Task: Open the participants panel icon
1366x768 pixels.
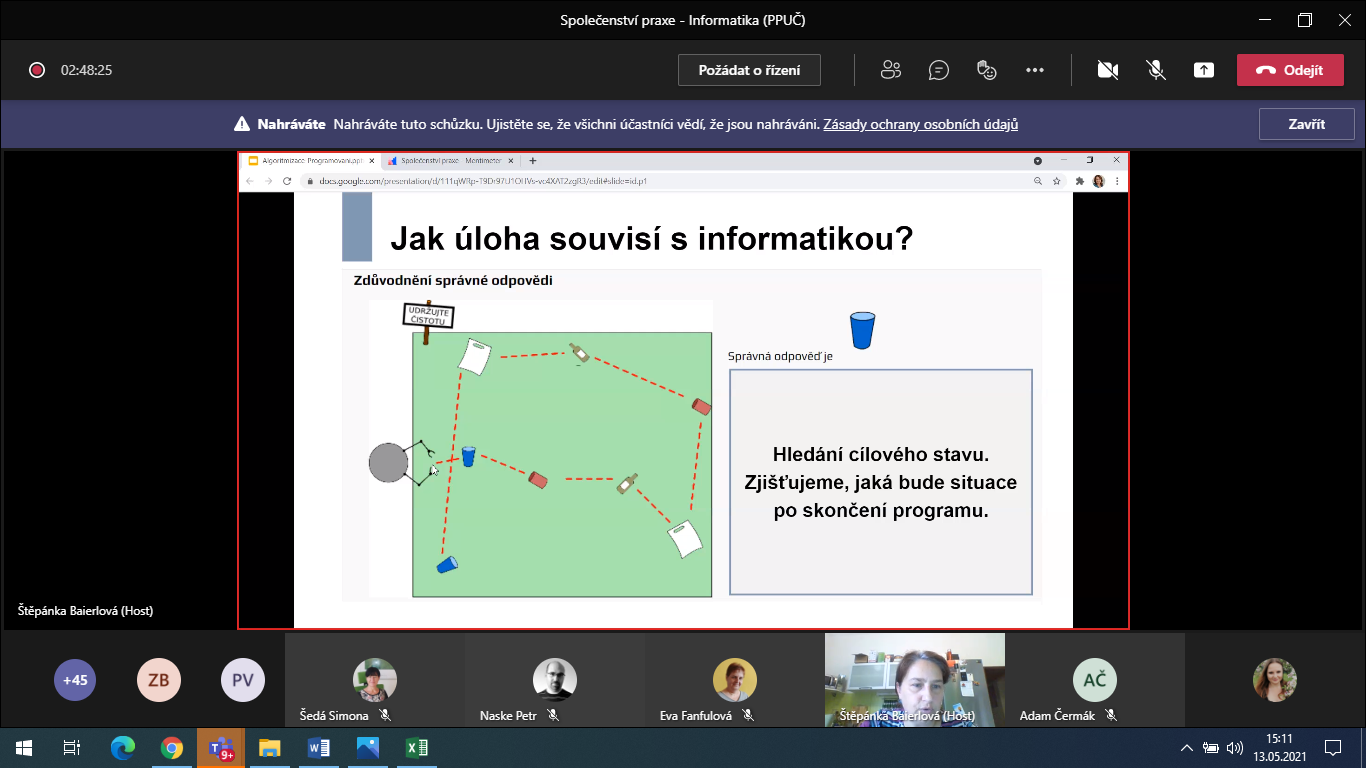Action: 890,70
